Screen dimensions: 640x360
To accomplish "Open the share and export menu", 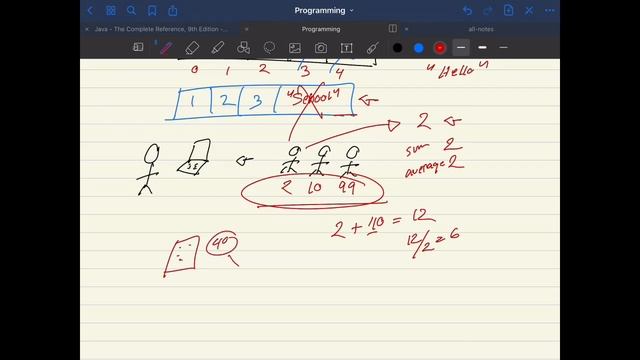I will tap(173, 11).
